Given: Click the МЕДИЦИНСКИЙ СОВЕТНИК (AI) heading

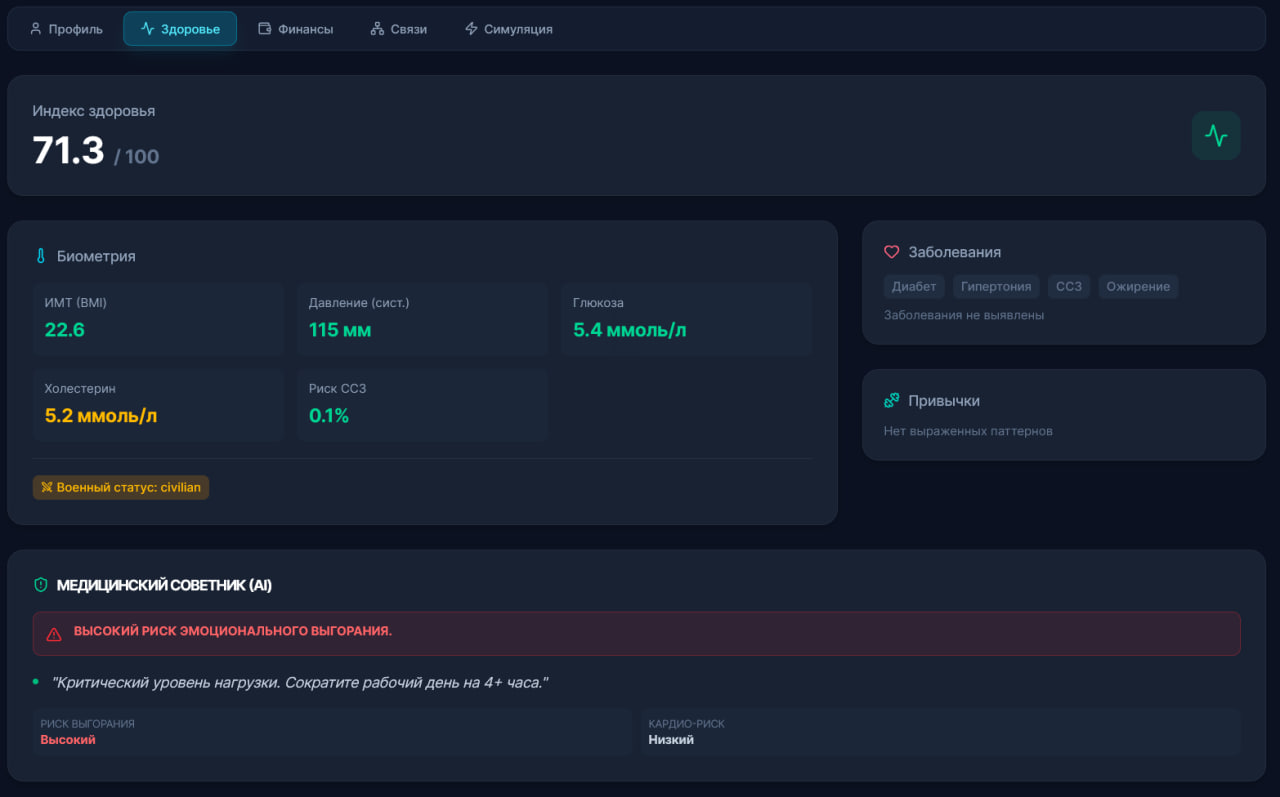Looking at the screenshot, I should (x=164, y=585).
